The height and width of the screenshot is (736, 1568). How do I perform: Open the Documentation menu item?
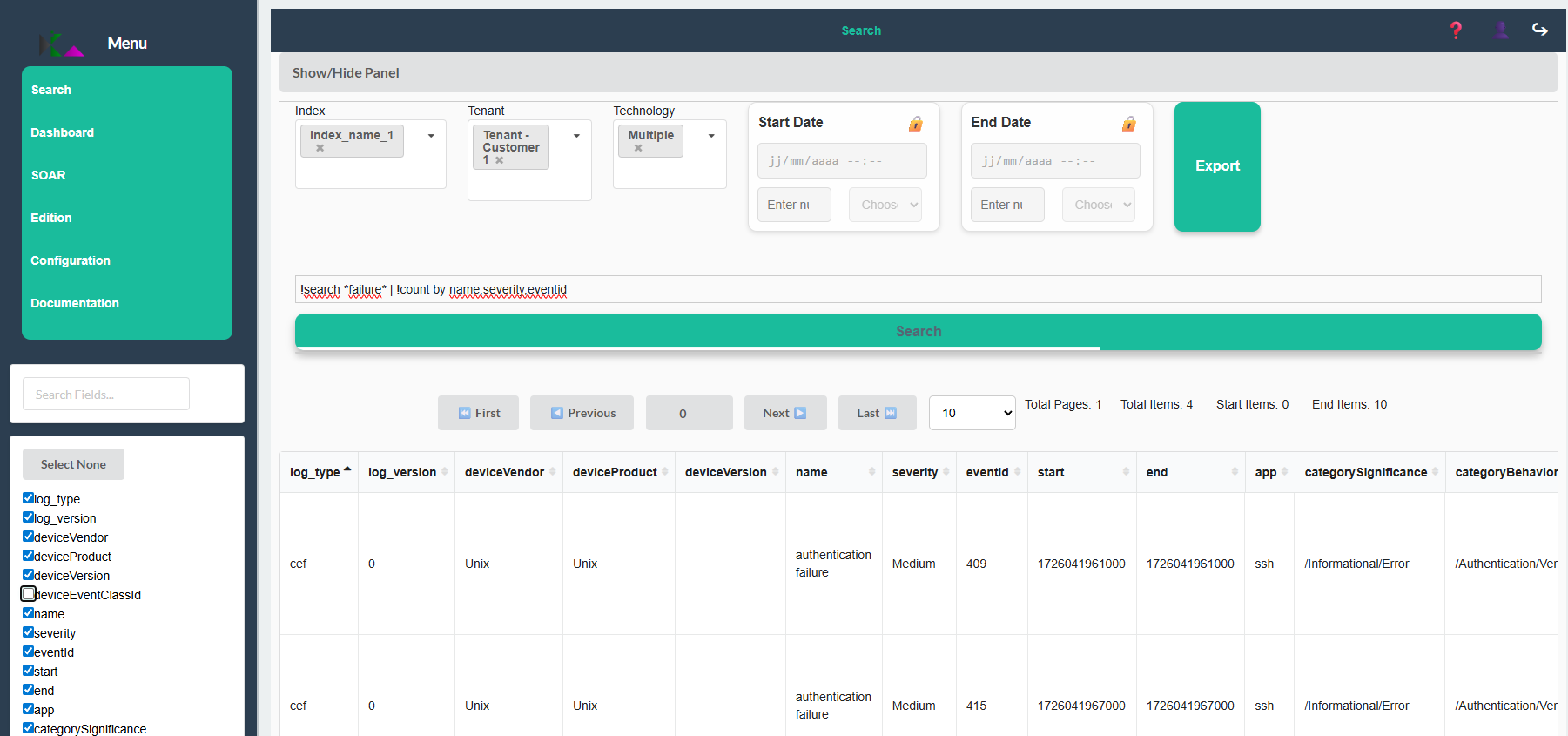75,303
